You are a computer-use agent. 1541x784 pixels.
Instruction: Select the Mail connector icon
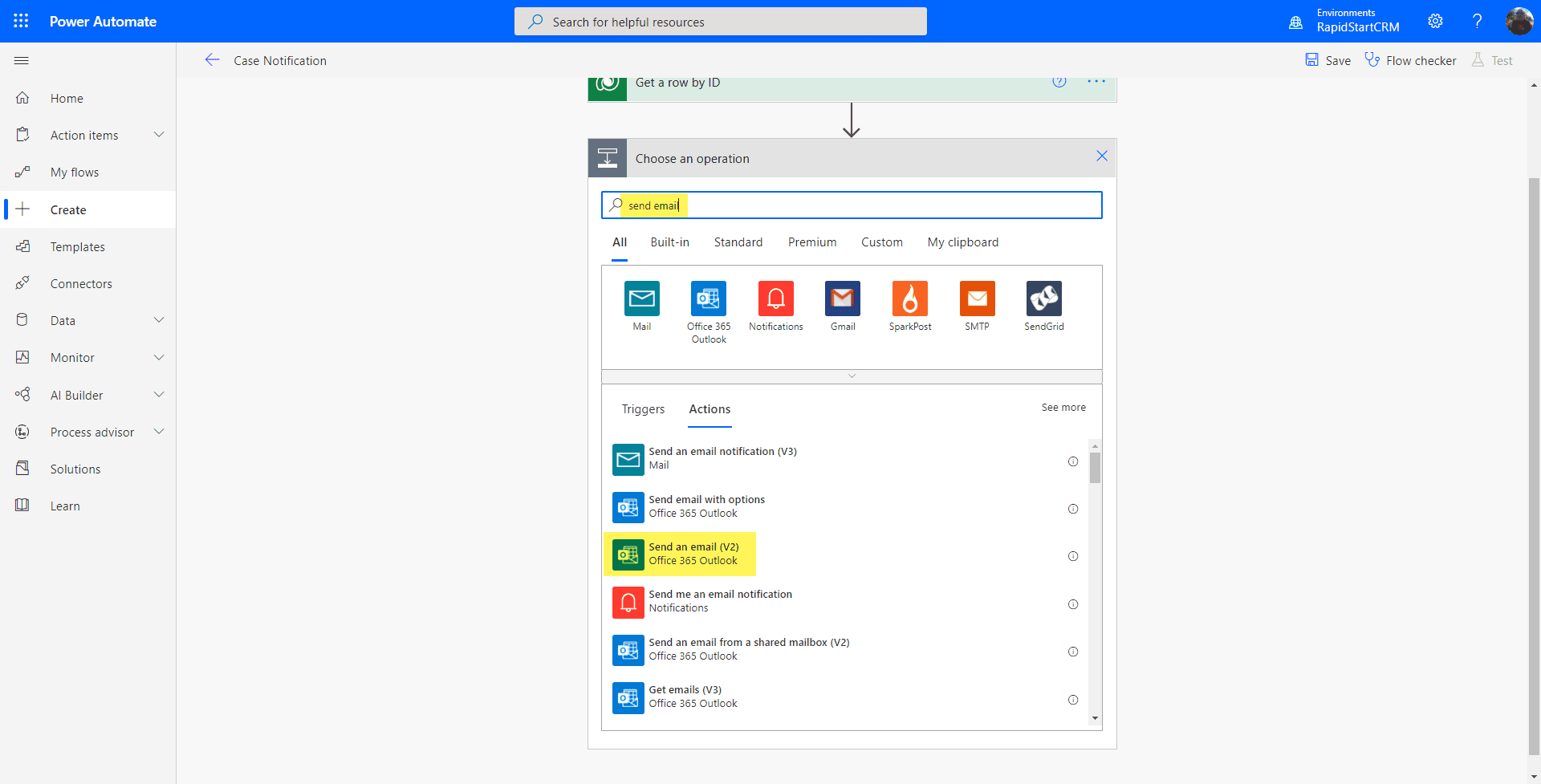click(x=641, y=299)
